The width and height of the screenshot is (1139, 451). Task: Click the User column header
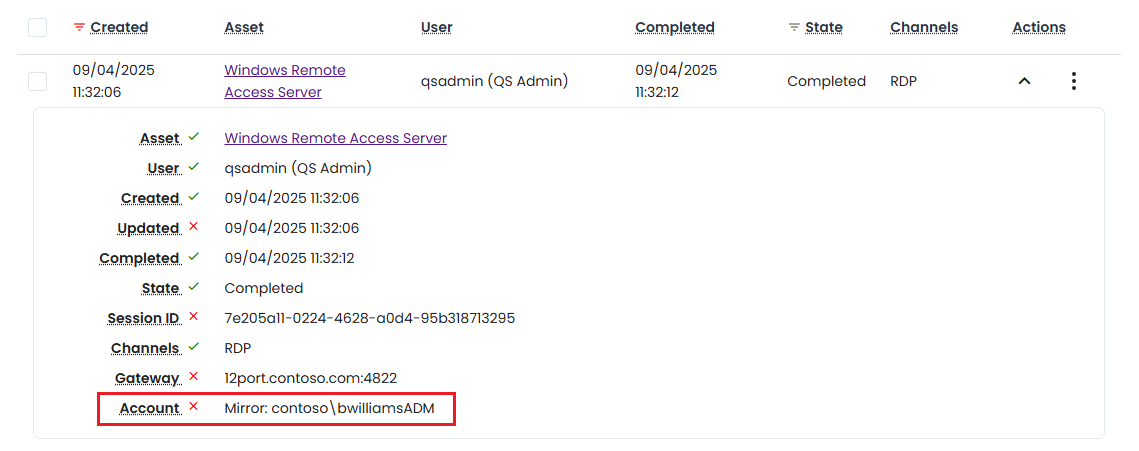click(x=436, y=28)
